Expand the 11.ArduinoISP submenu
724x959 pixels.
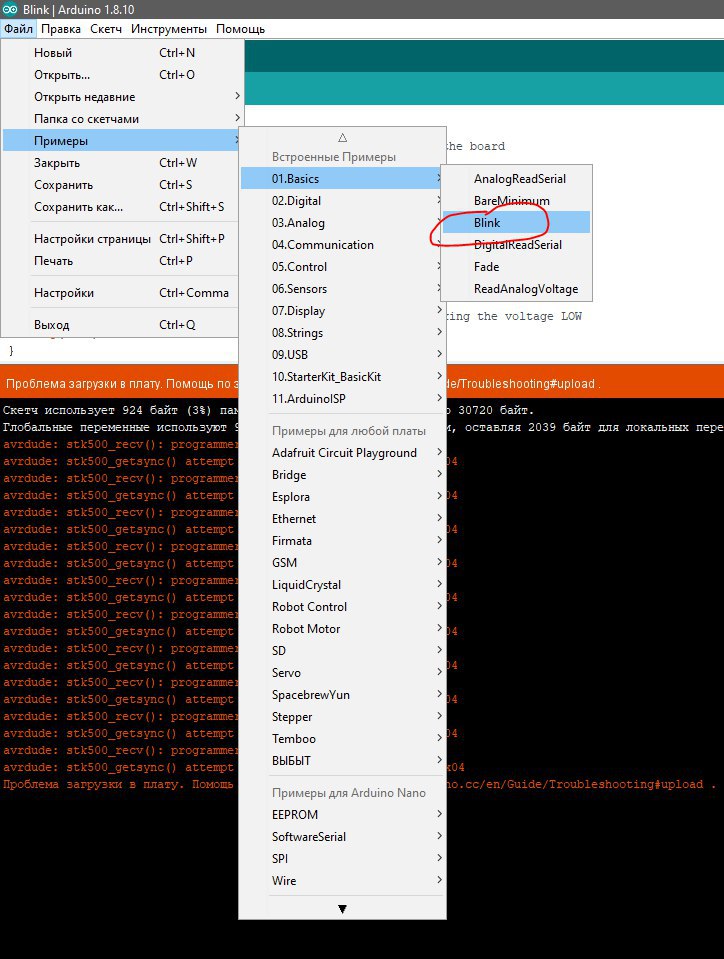point(342,399)
